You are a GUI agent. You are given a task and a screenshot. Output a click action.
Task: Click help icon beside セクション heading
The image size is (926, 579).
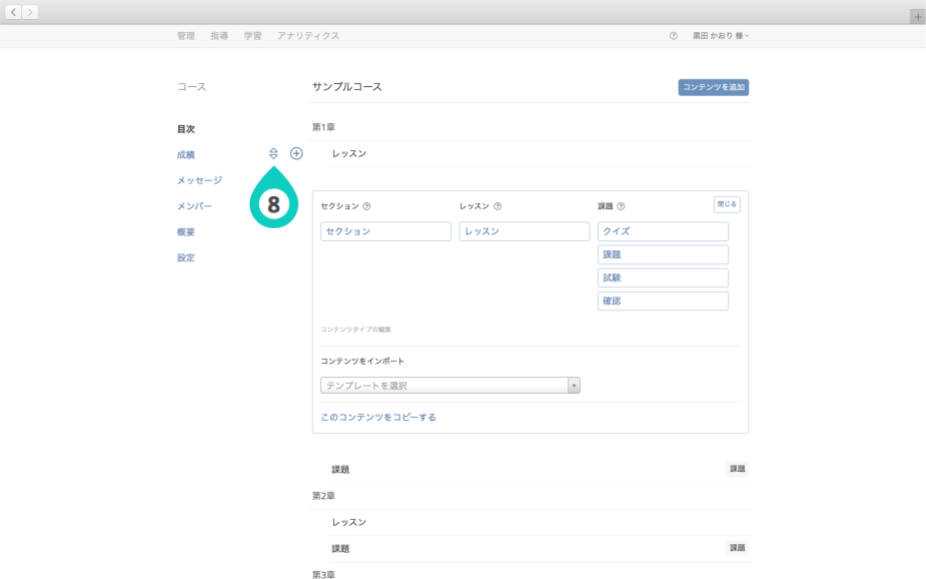click(x=367, y=207)
